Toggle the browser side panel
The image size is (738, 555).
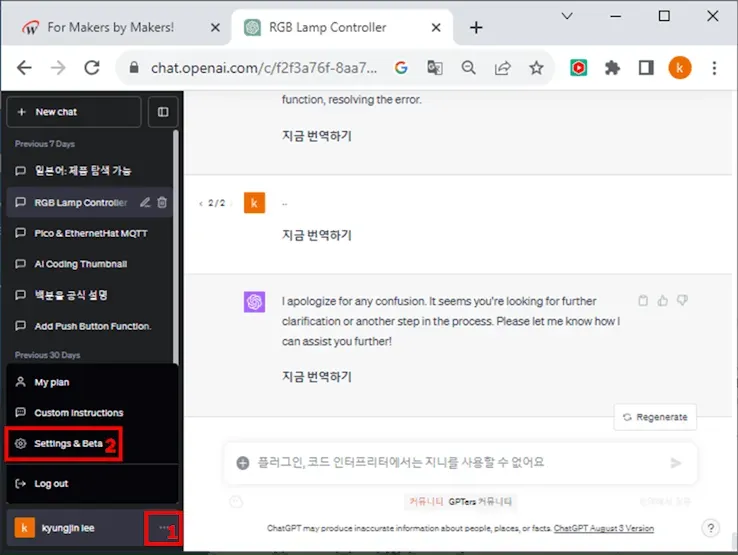tap(646, 68)
